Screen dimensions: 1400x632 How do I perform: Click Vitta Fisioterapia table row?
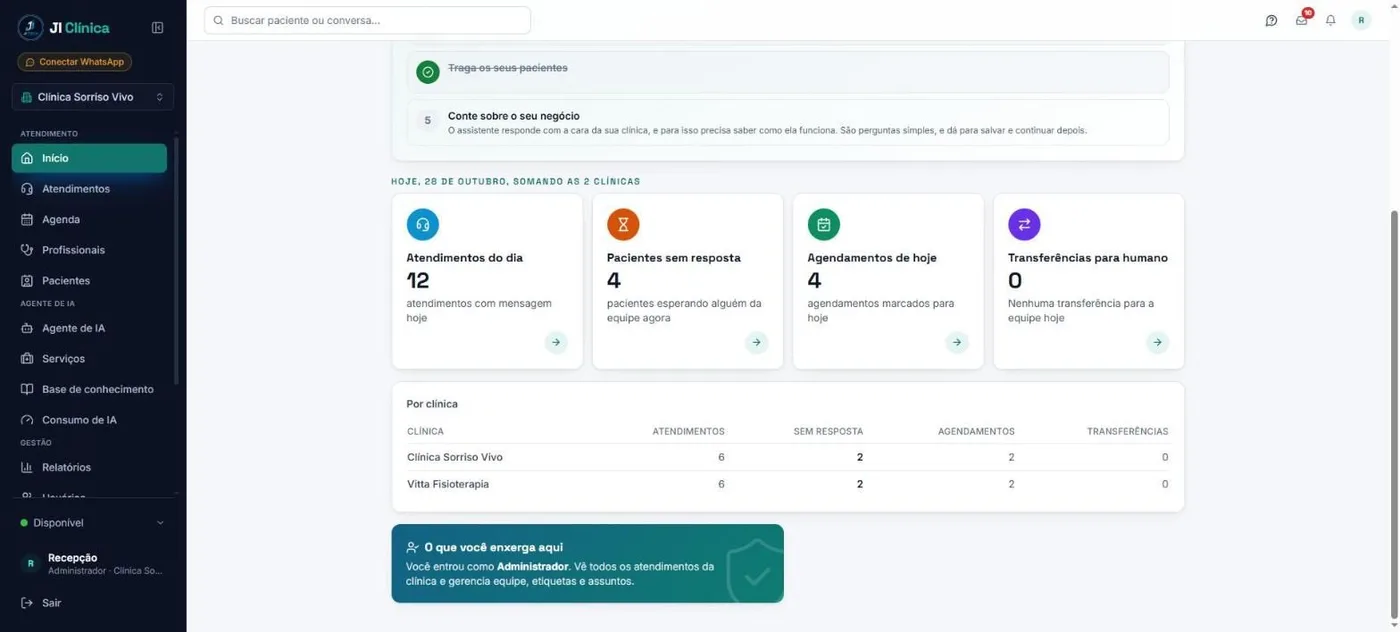787,484
